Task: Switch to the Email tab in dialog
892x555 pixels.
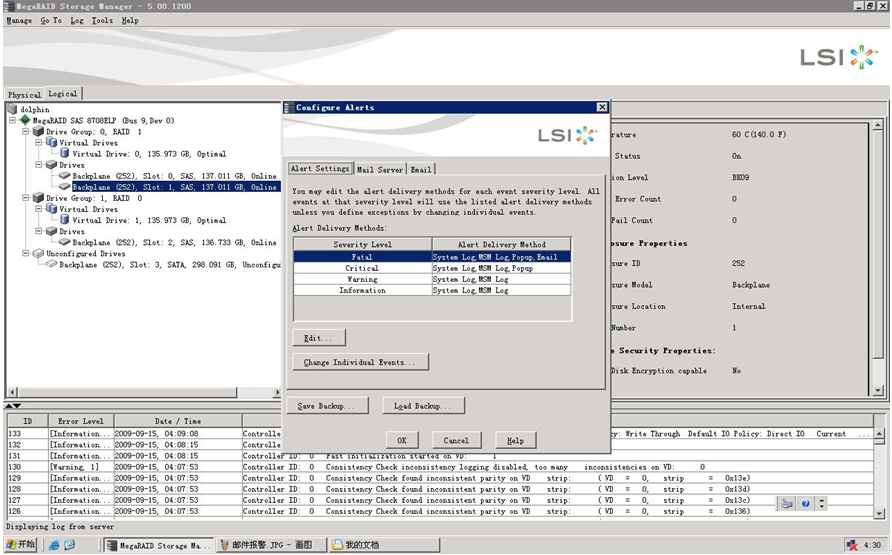Action: pos(421,169)
